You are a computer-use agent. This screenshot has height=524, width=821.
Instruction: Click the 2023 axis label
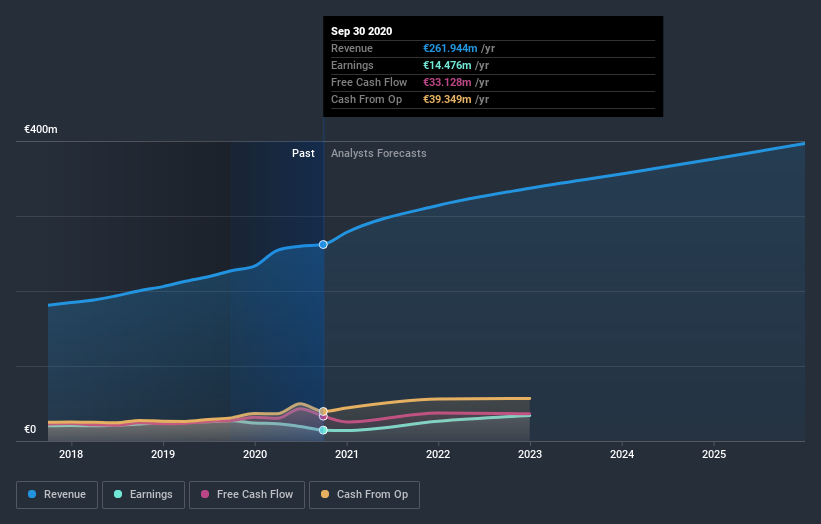pyautogui.click(x=530, y=454)
